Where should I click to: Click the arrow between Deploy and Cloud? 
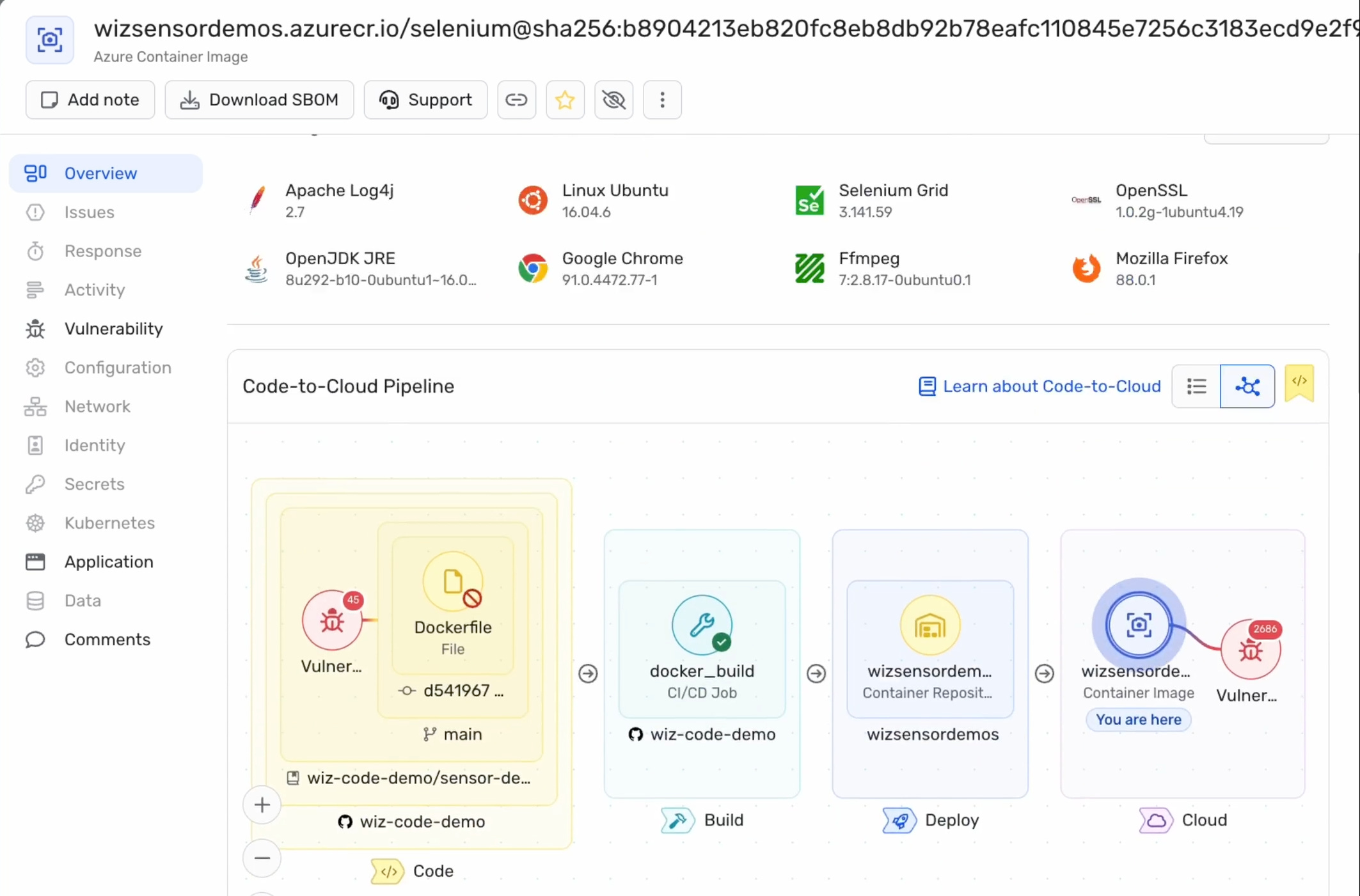1044,673
